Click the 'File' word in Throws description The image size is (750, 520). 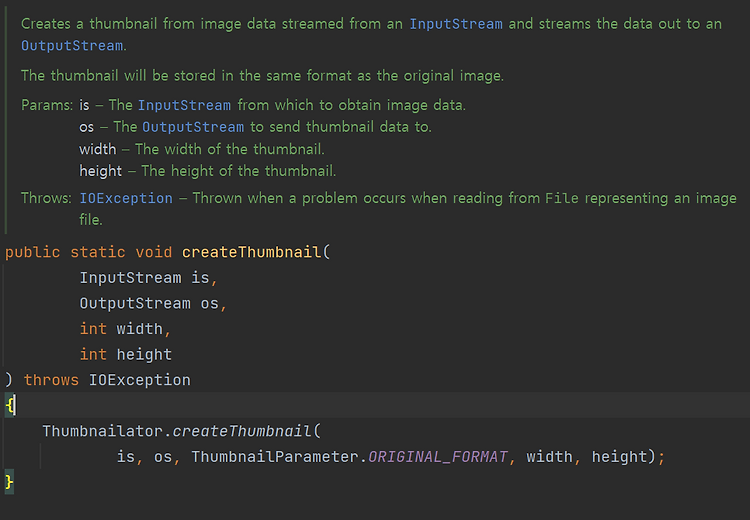[562, 198]
